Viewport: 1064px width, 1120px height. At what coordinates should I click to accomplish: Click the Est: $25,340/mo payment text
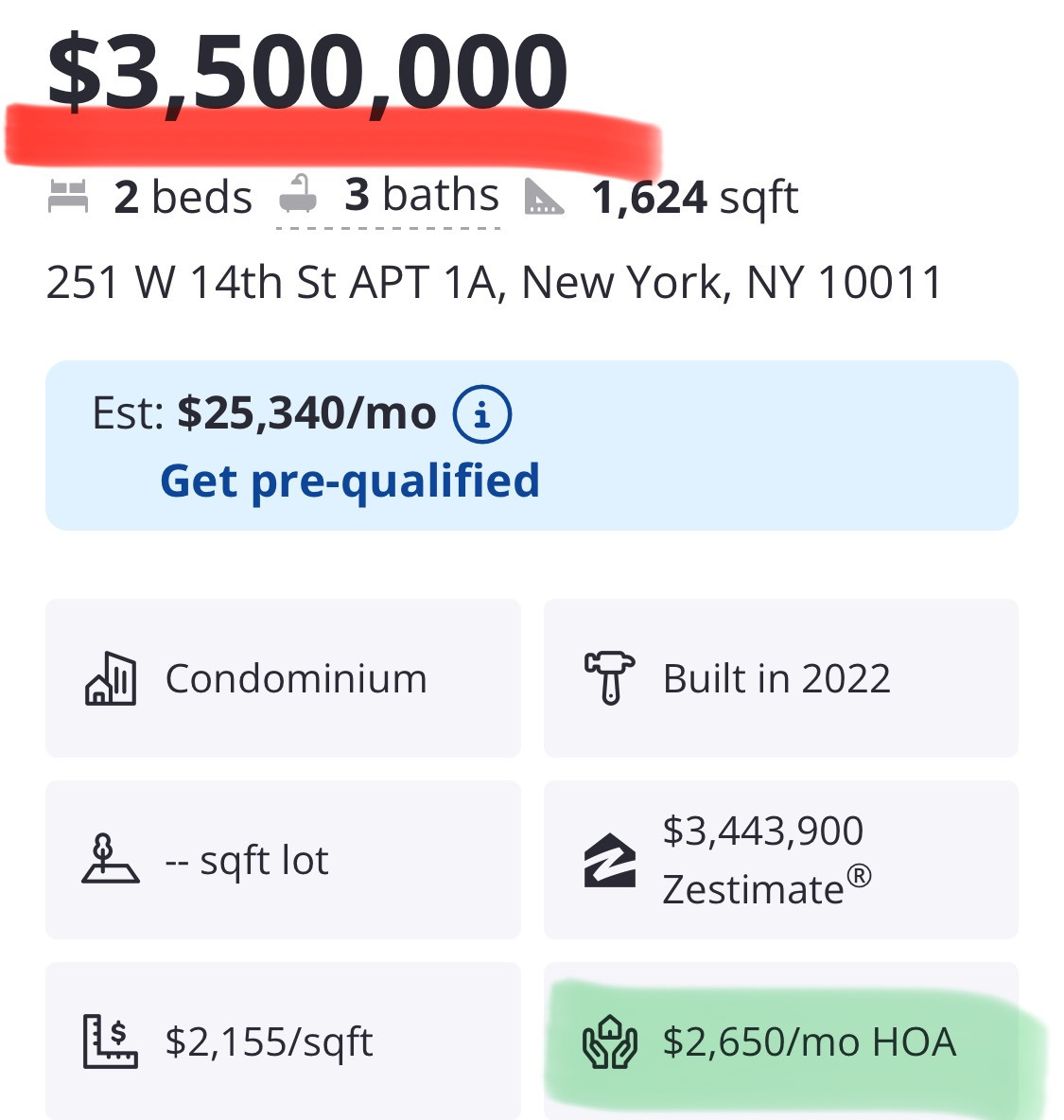pyautogui.click(x=264, y=414)
